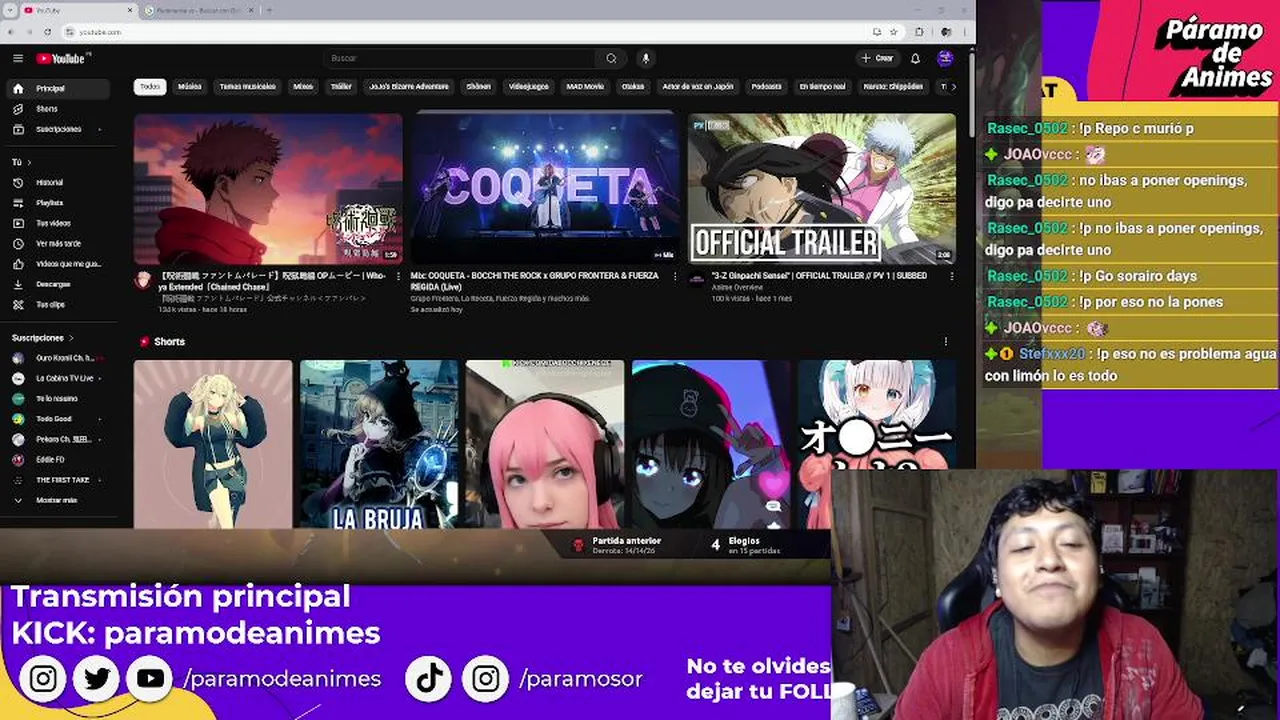The width and height of the screenshot is (1280, 720).
Task: Open Videos que me gustan list
Action: (x=56, y=264)
